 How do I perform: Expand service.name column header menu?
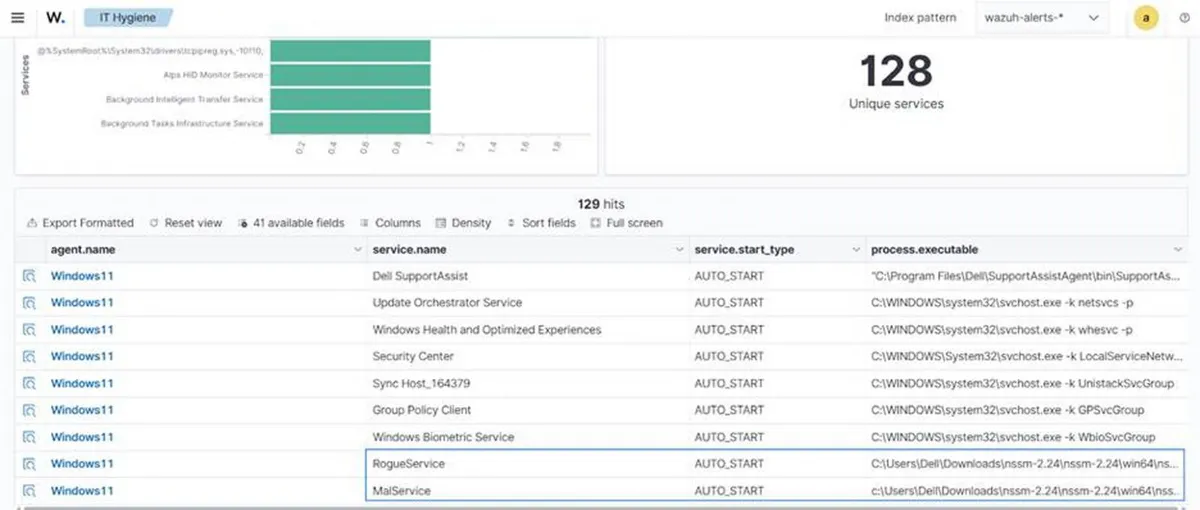click(x=680, y=249)
